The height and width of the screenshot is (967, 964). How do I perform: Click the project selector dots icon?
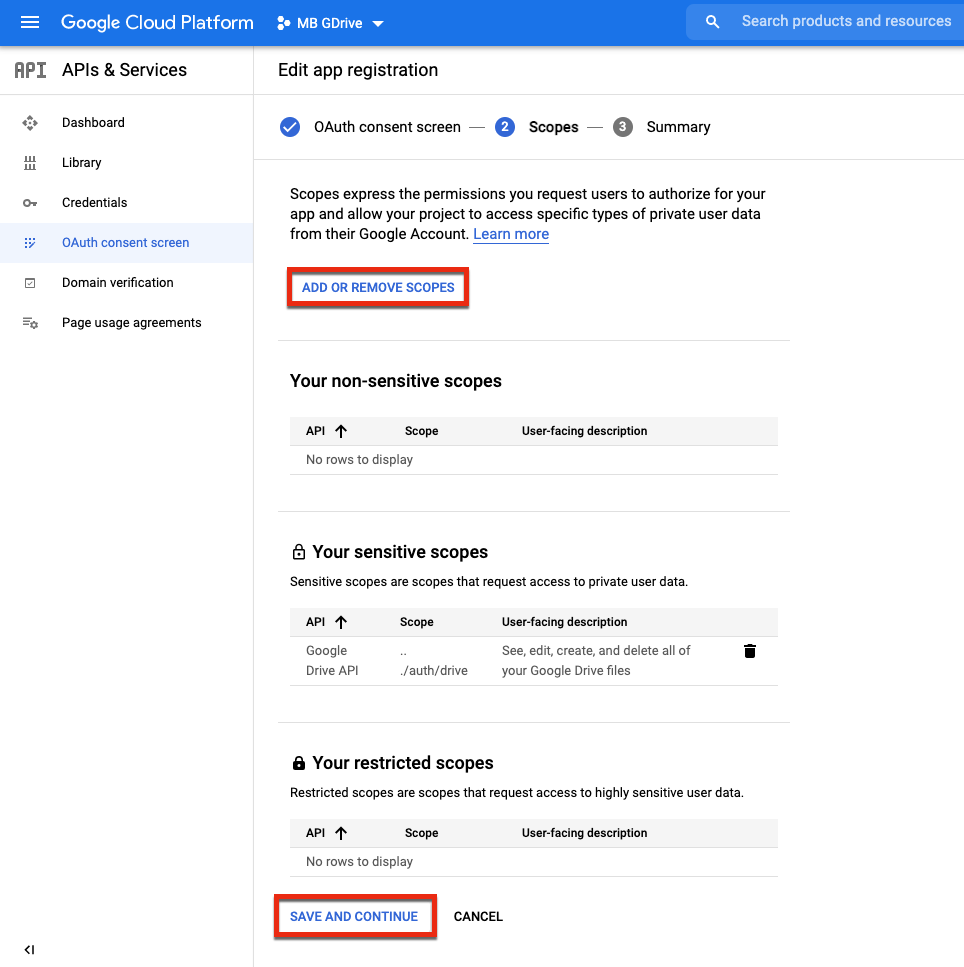coord(283,23)
